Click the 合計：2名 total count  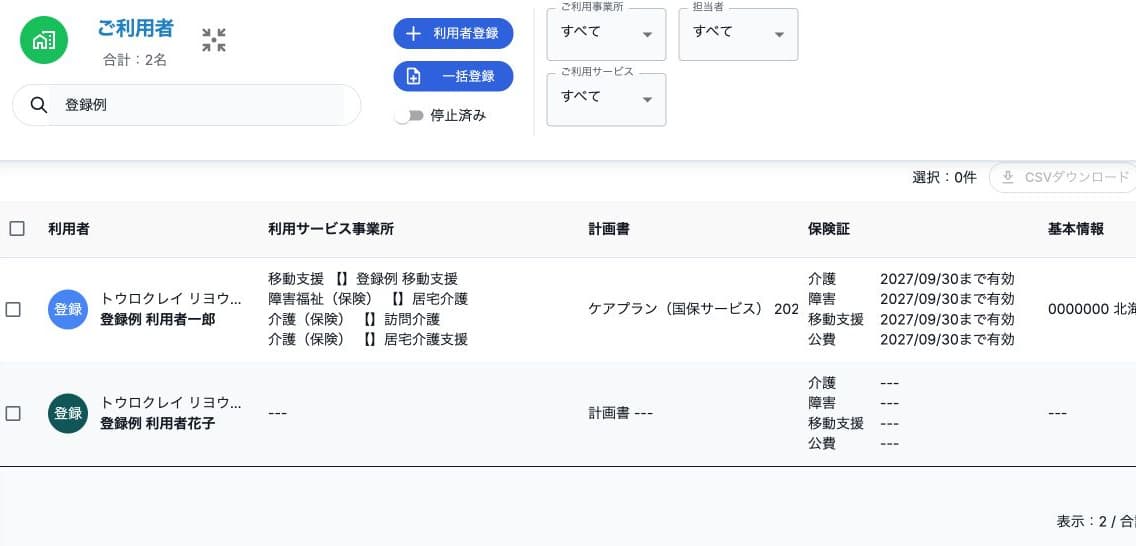pyautogui.click(x=135, y=60)
